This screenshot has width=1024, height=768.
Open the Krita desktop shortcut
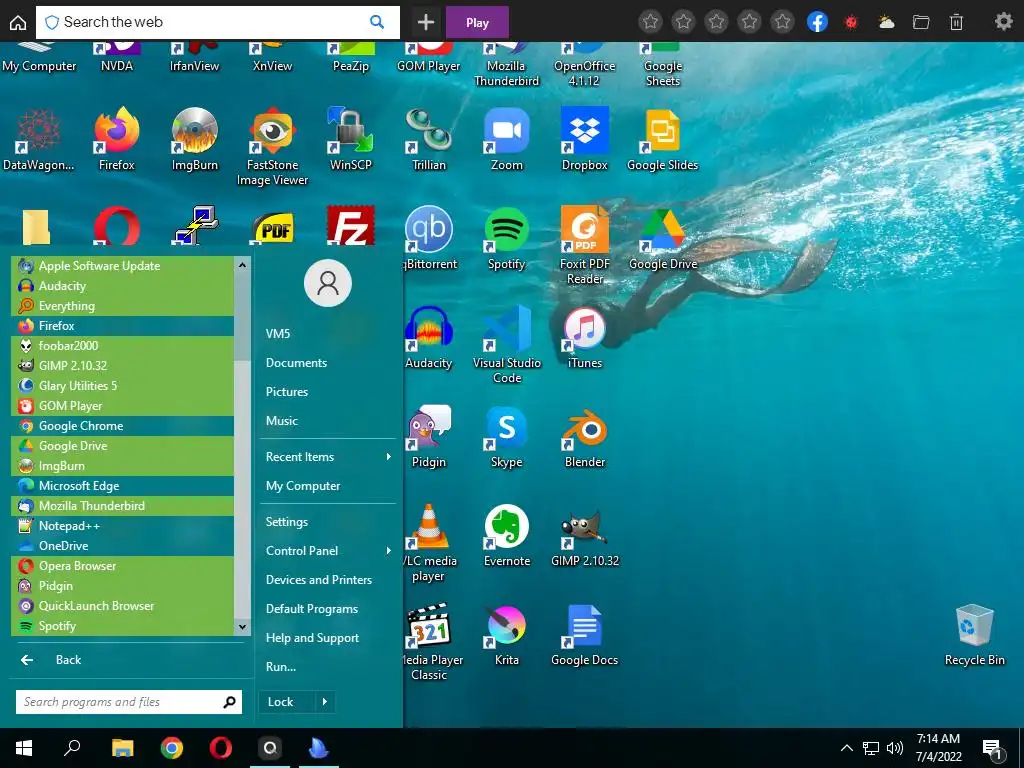[x=507, y=635]
